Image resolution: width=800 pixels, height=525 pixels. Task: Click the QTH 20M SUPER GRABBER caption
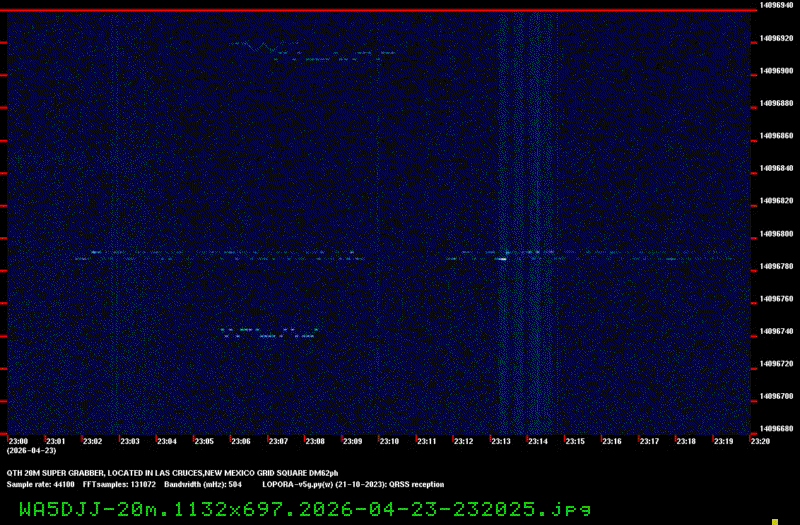coord(172,470)
